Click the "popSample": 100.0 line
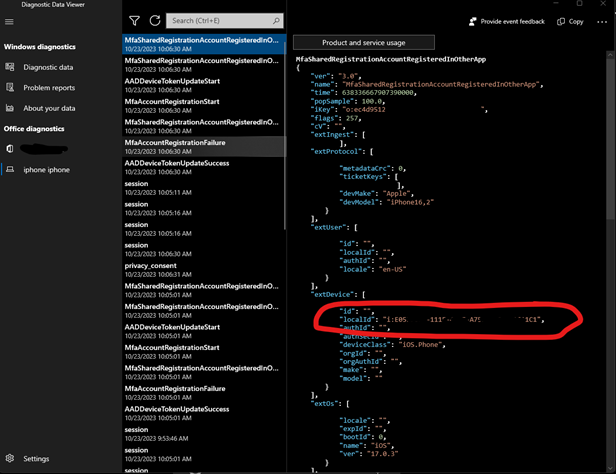This screenshot has width=616, height=474. click(348, 101)
